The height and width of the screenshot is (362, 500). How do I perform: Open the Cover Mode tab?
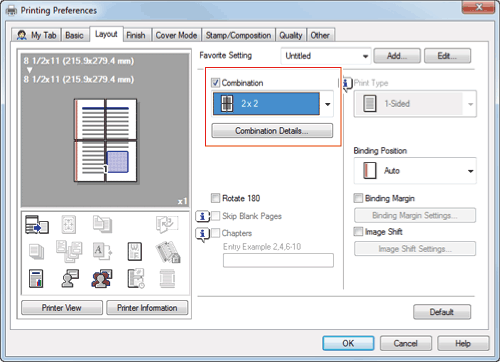176,35
